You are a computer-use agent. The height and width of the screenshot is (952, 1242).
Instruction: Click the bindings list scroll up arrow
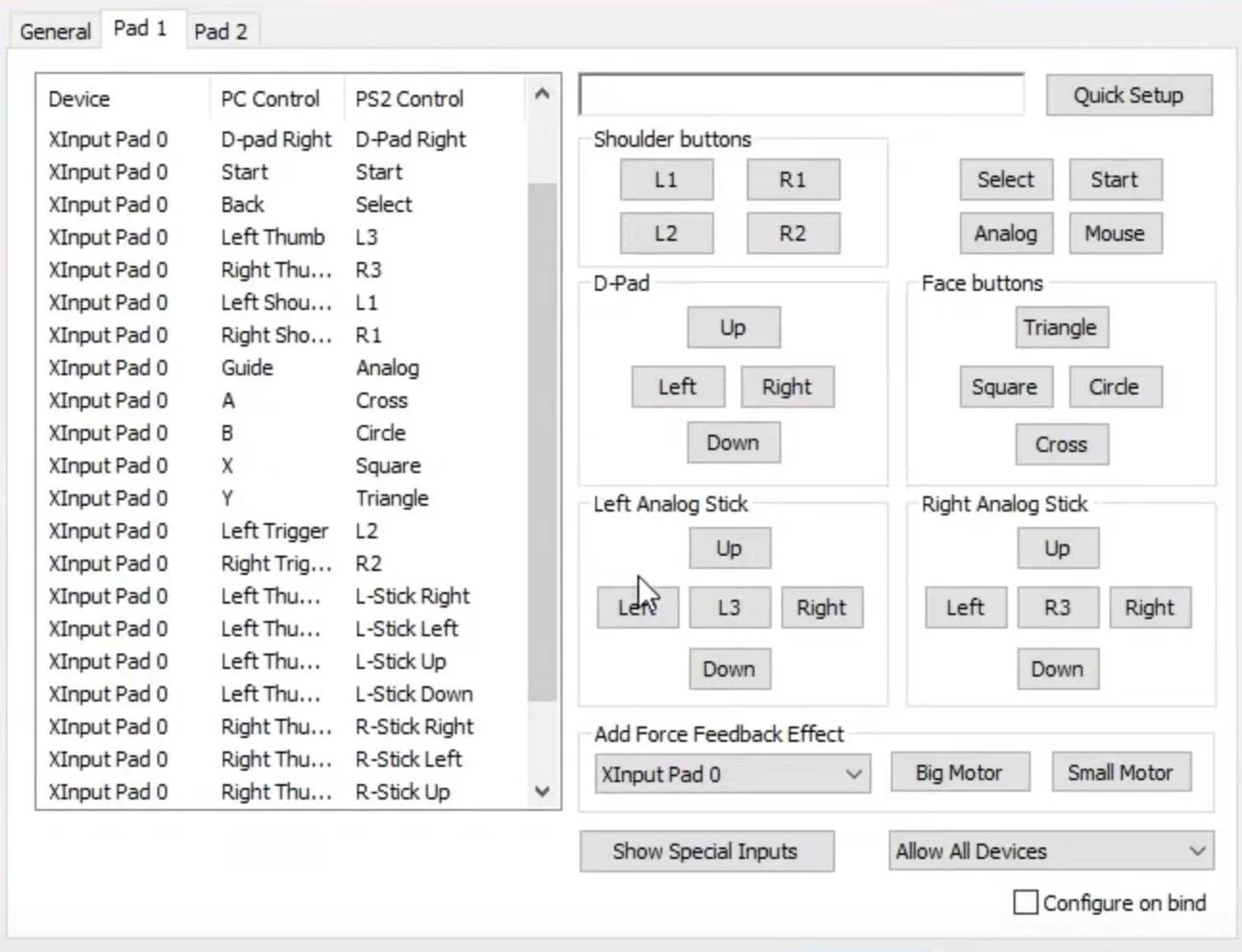pos(542,94)
